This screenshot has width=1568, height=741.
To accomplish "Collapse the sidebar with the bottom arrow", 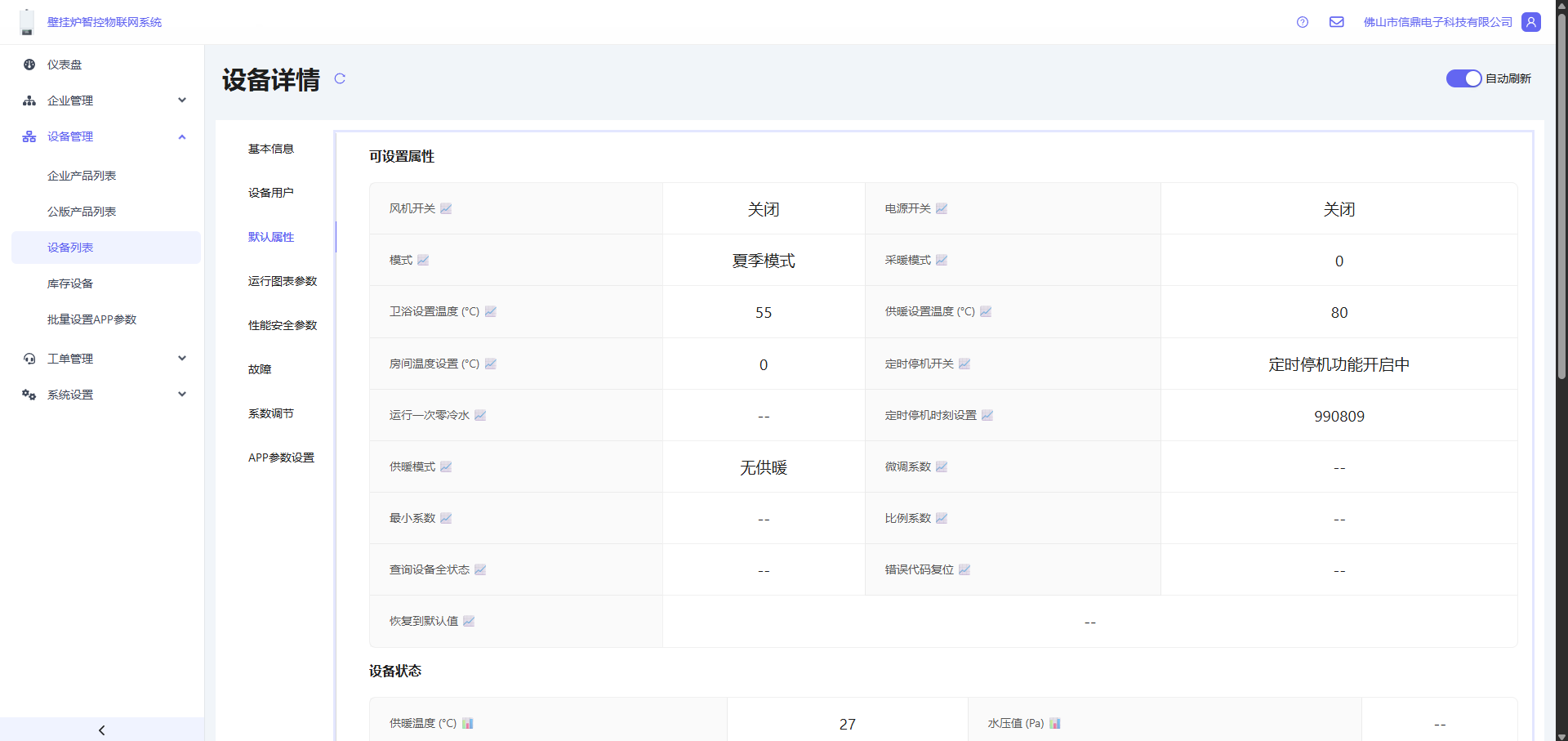I will 102,730.
